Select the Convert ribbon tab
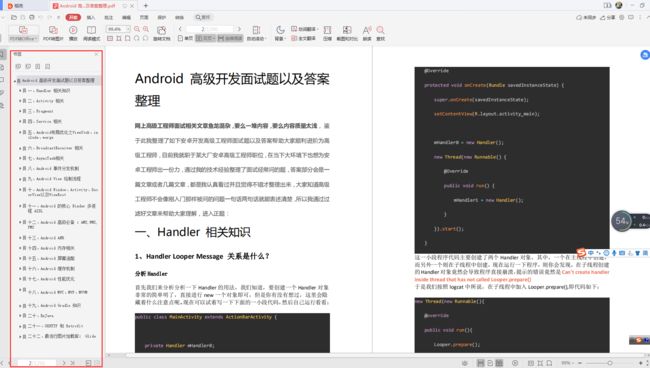 (179, 17)
